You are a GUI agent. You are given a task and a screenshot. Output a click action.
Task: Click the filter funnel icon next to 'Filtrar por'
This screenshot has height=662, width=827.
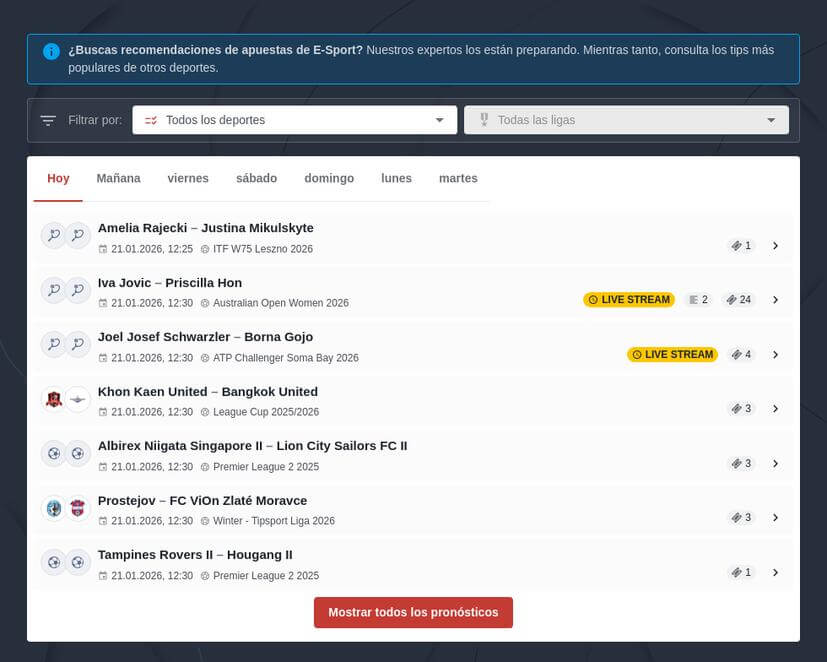(x=48, y=119)
